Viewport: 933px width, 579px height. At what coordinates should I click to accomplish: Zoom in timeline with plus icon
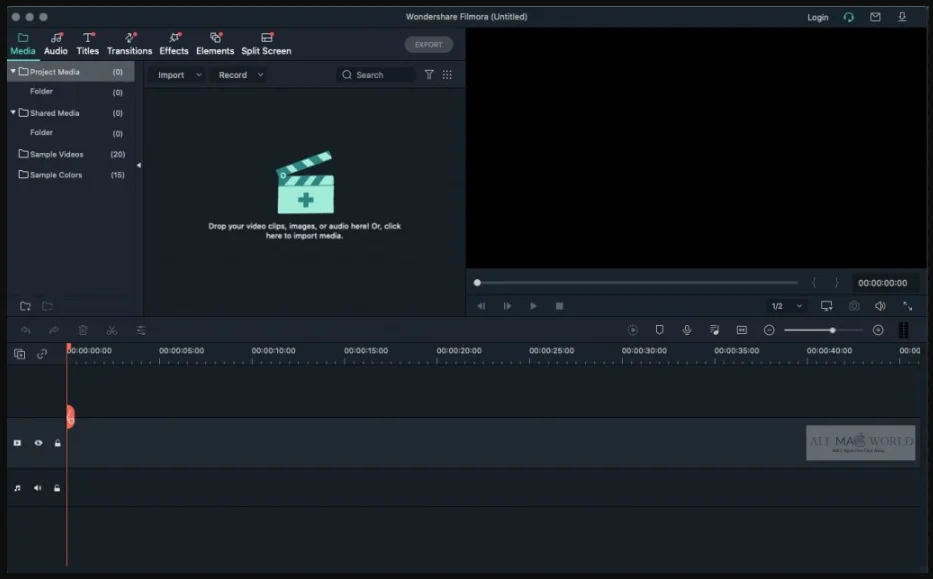(x=878, y=330)
